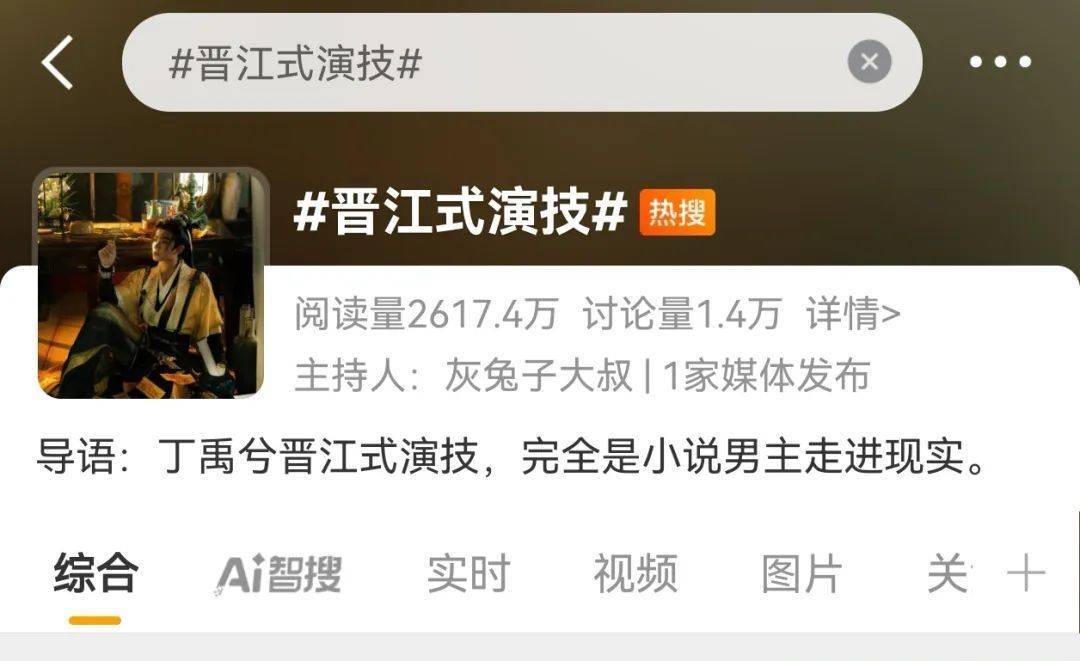Go back with the left arrow icon
The image size is (1080, 661).
[58, 62]
